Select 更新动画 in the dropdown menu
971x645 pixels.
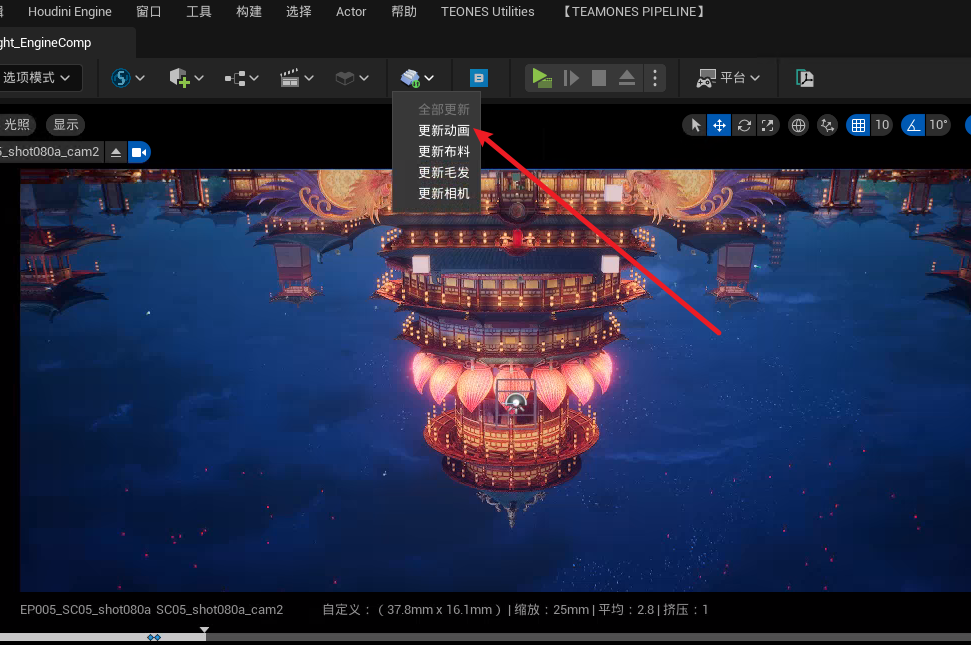coord(443,131)
